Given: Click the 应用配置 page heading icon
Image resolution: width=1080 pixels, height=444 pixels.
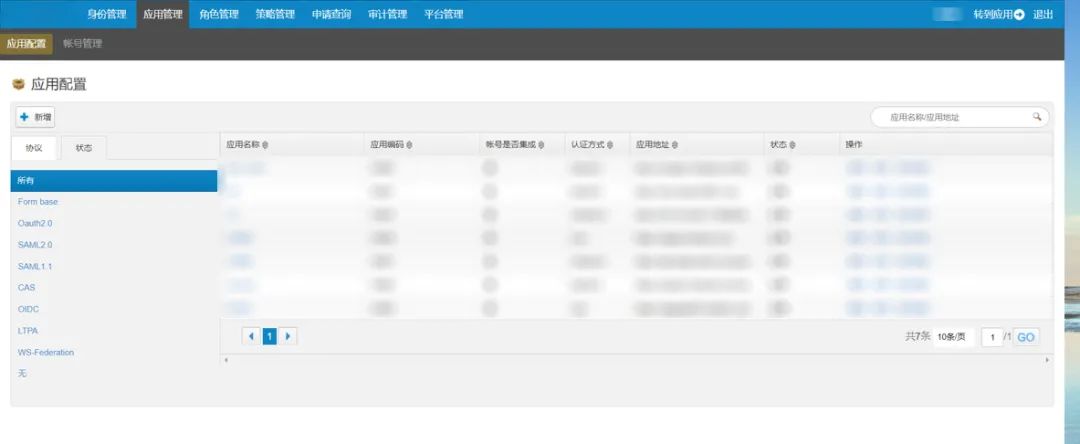Looking at the screenshot, I should click(19, 85).
